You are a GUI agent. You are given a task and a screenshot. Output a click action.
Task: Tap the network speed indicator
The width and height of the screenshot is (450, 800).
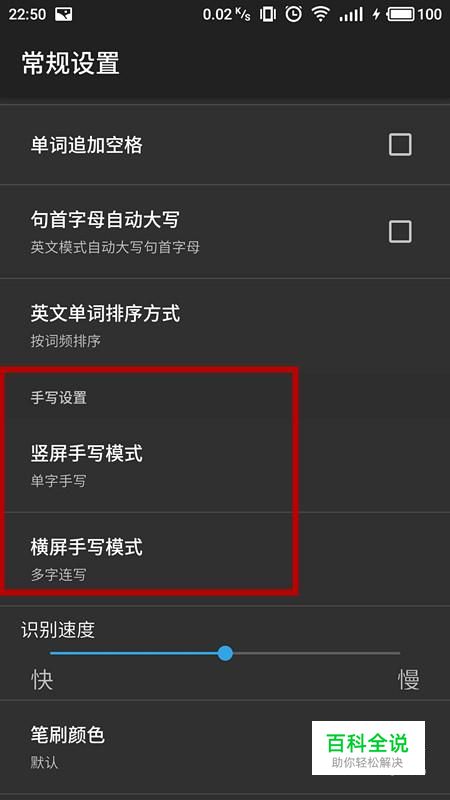pos(227,14)
